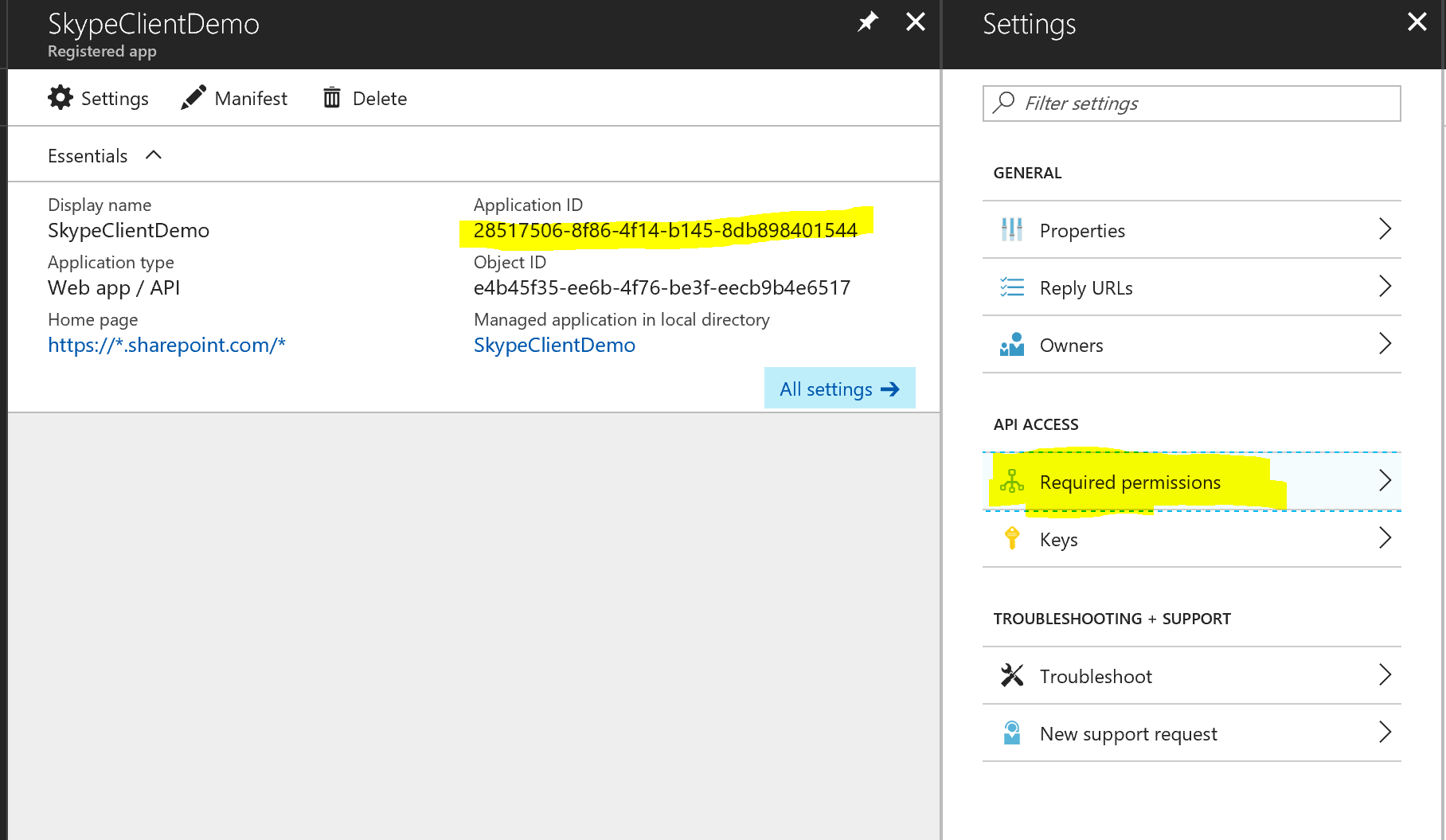The image size is (1446, 840).
Task: Close the Settings blade
Action: [1417, 21]
